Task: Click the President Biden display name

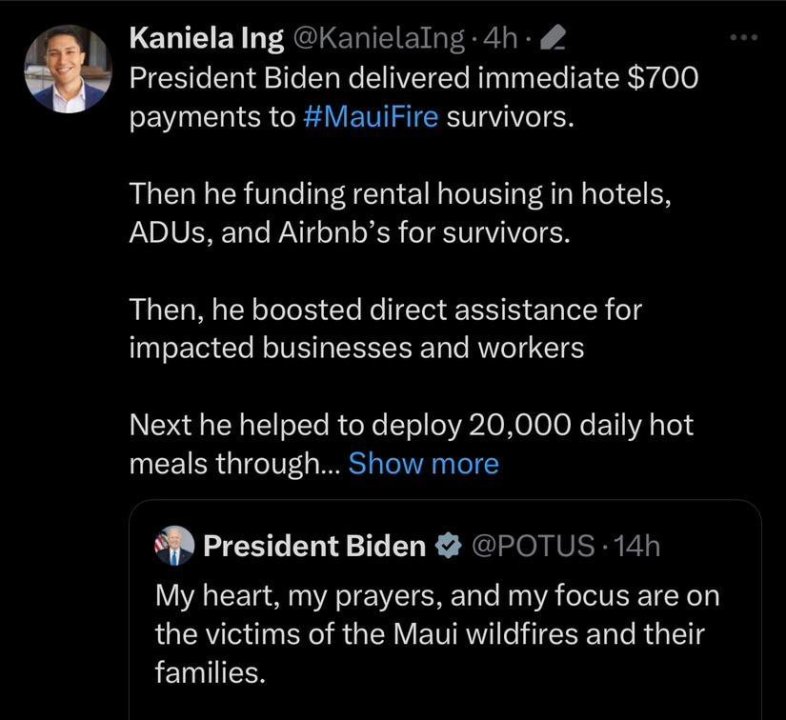Action: 314,546
